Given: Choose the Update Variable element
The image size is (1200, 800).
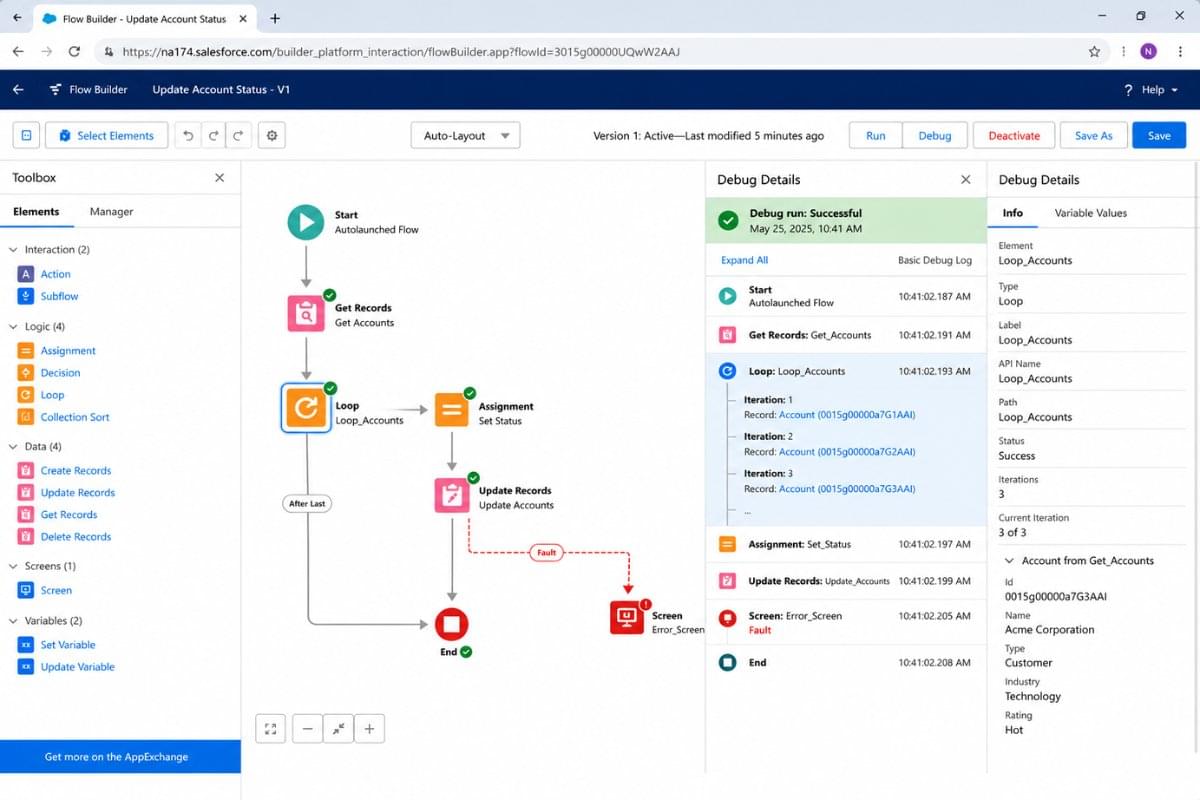Looking at the screenshot, I should point(78,667).
